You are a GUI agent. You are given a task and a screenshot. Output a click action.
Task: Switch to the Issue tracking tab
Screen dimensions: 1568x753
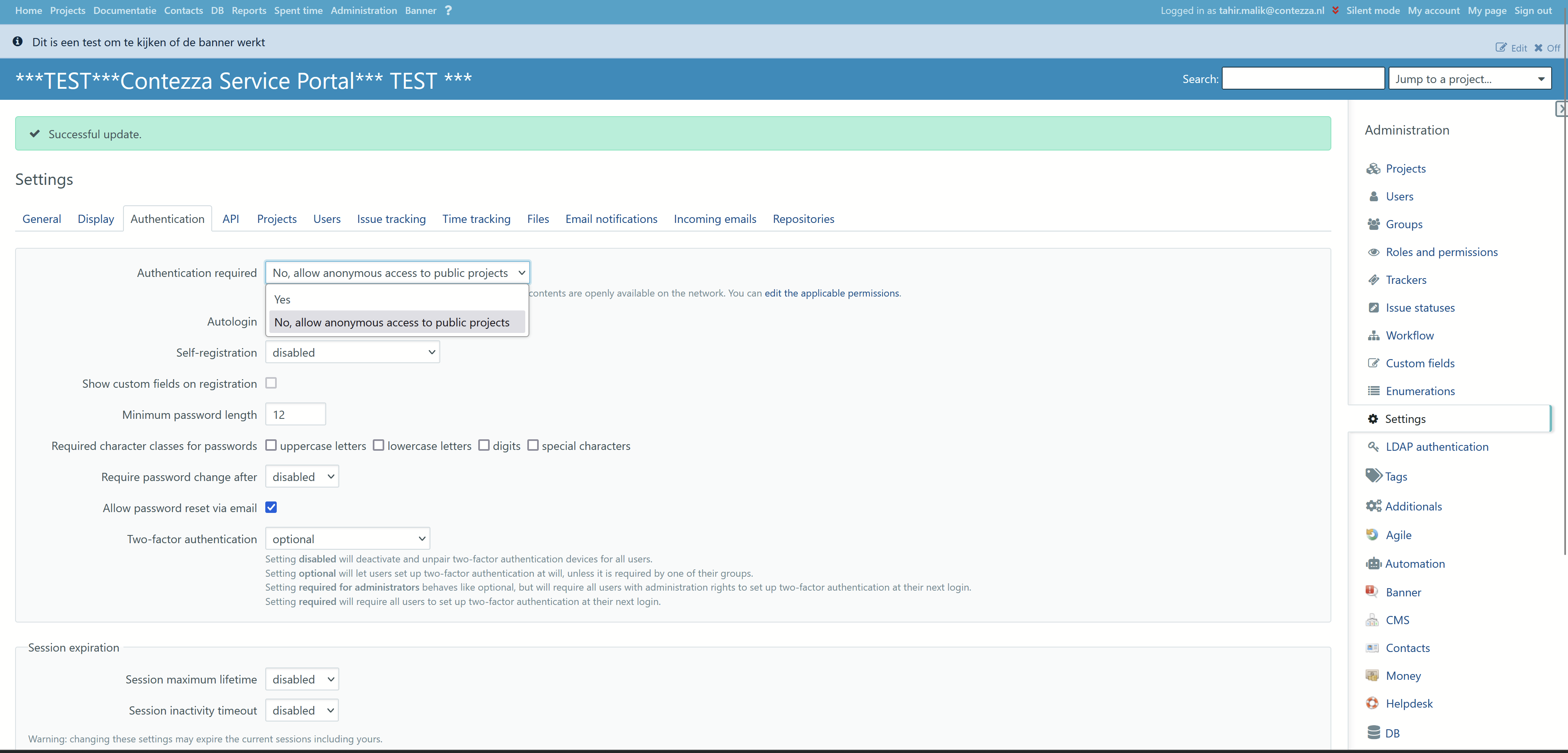392,219
